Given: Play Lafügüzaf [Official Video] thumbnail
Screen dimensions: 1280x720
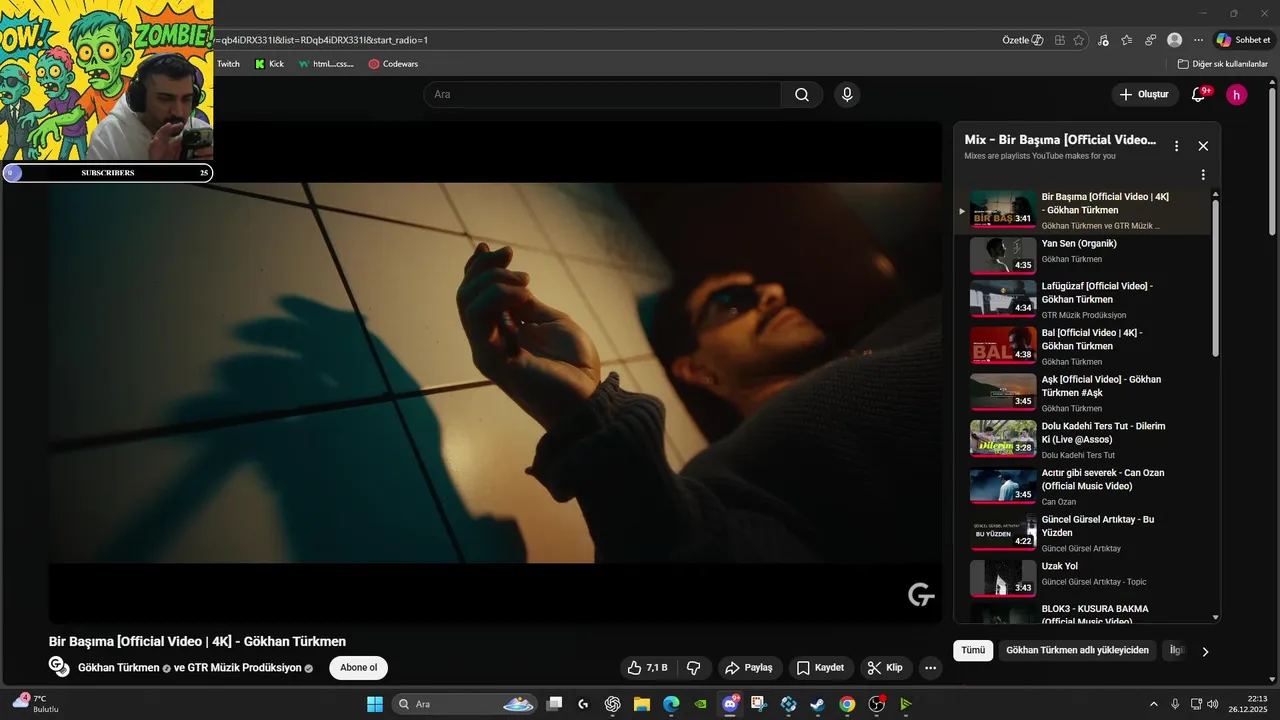Looking at the screenshot, I should [1003, 298].
